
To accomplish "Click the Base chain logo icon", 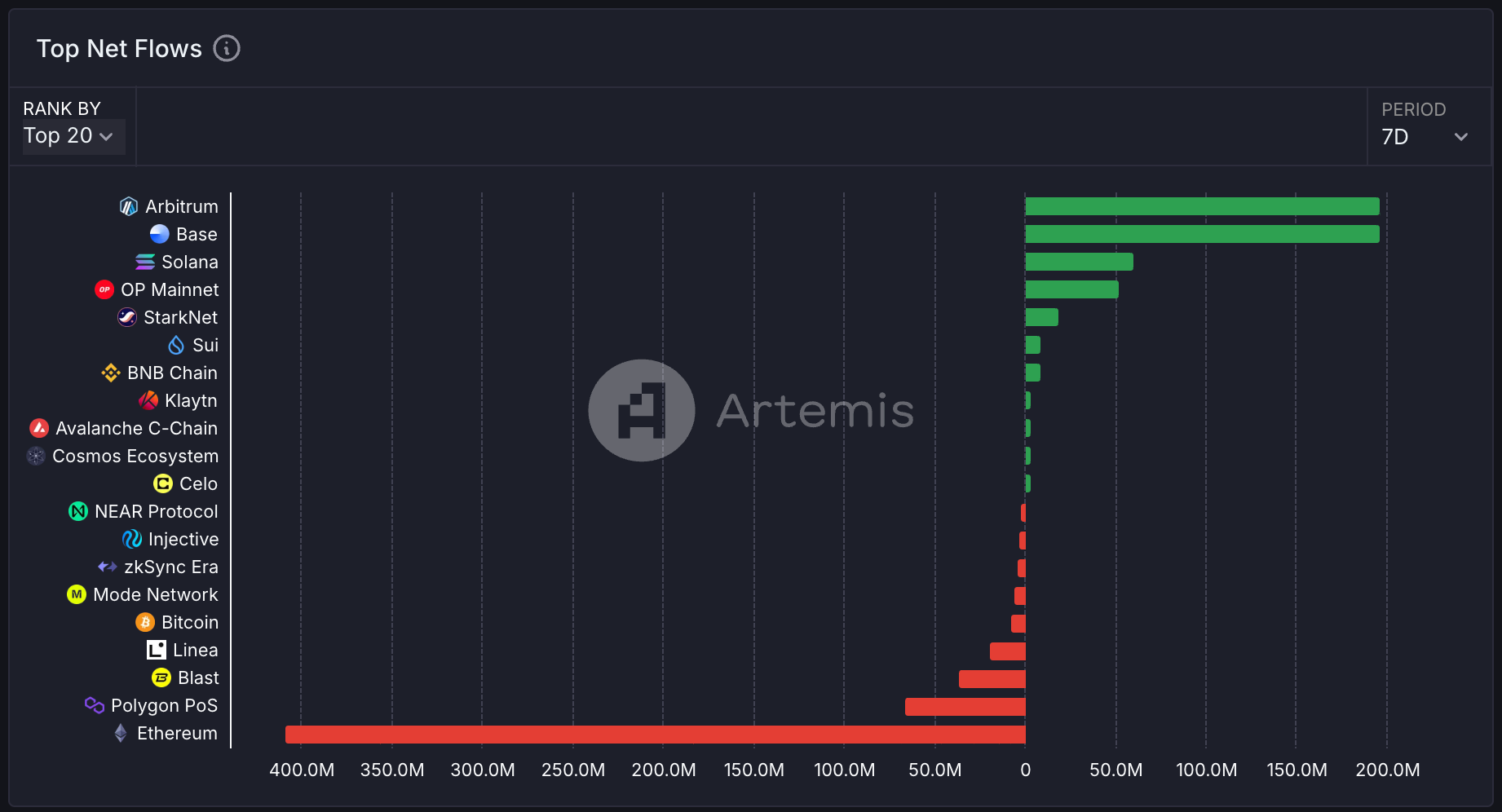I will 160,234.
